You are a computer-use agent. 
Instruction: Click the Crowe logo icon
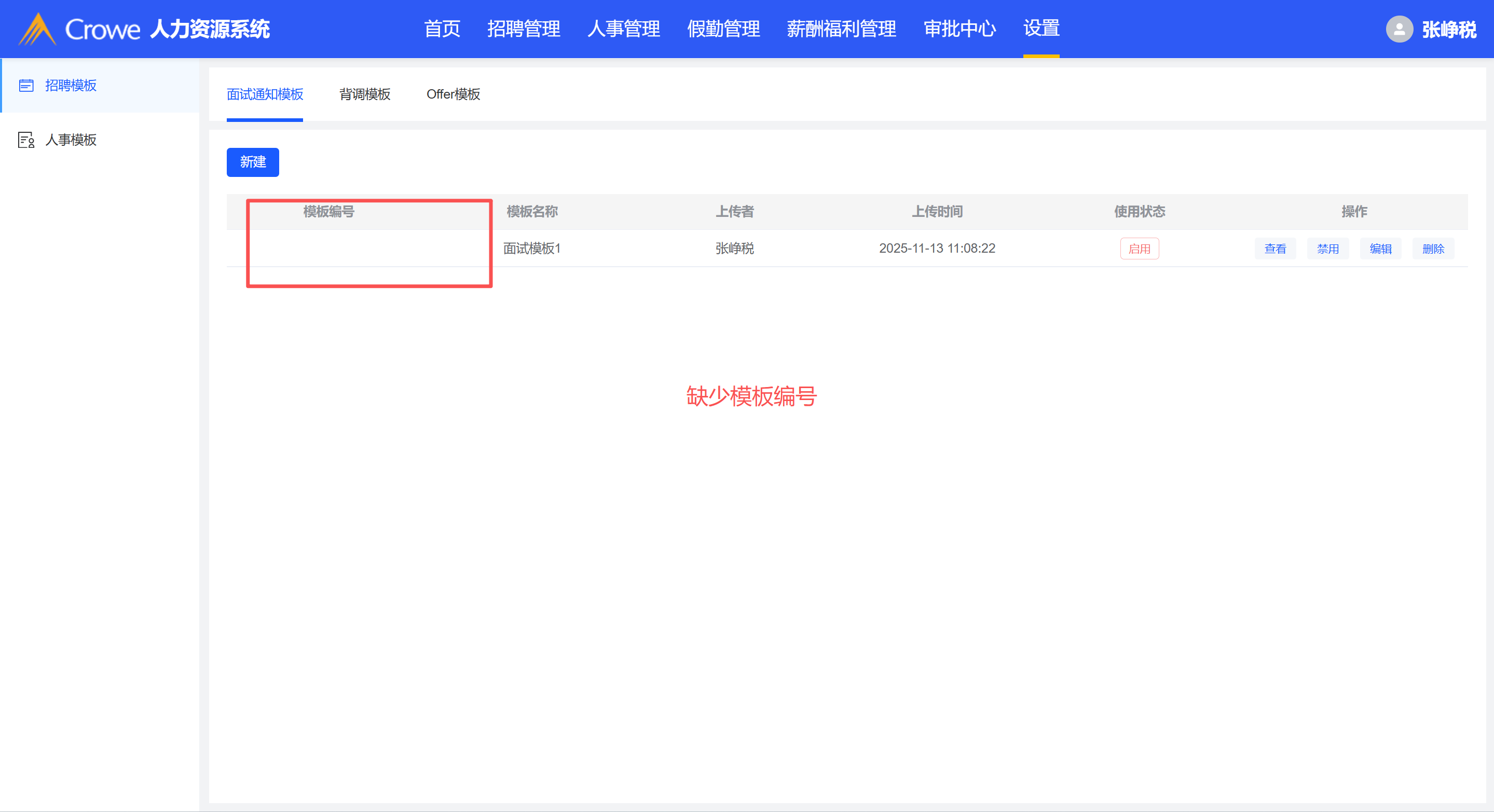coord(37,29)
